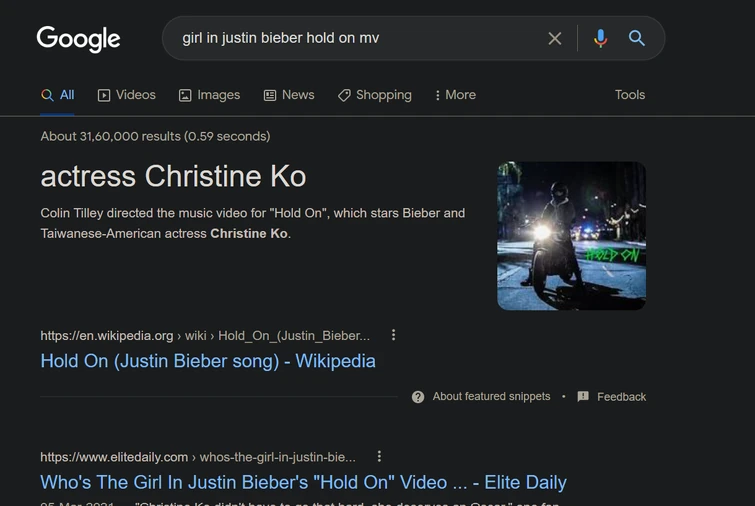The height and width of the screenshot is (506, 755).
Task: Click the question mark help icon
Action: [x=418, y=397]
